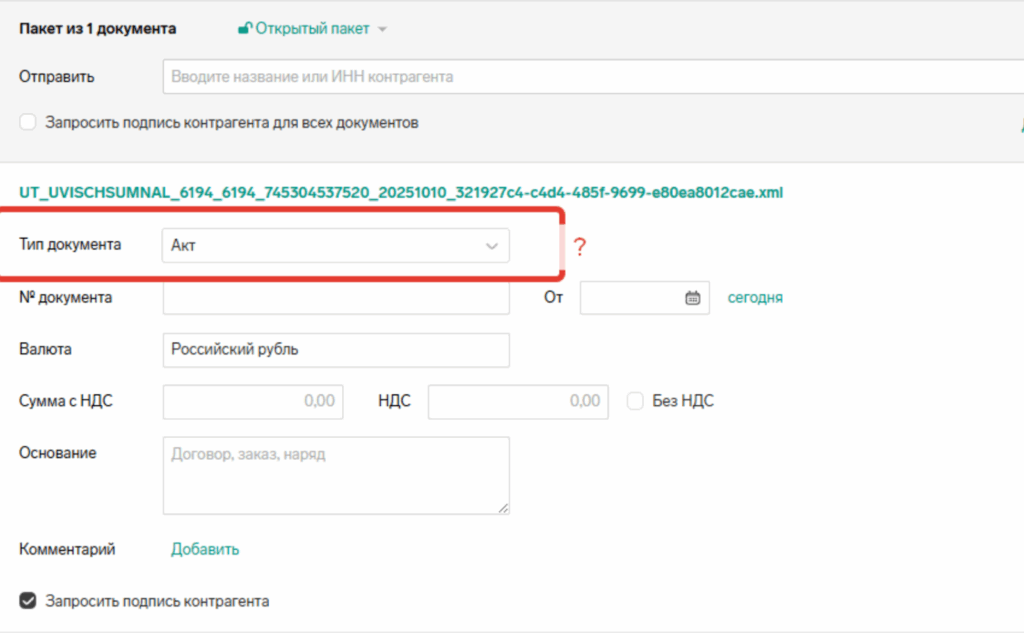This screenshot has width=1024, height=633.
Task: Click Добавить to add a comment
Action: point(204,549)
